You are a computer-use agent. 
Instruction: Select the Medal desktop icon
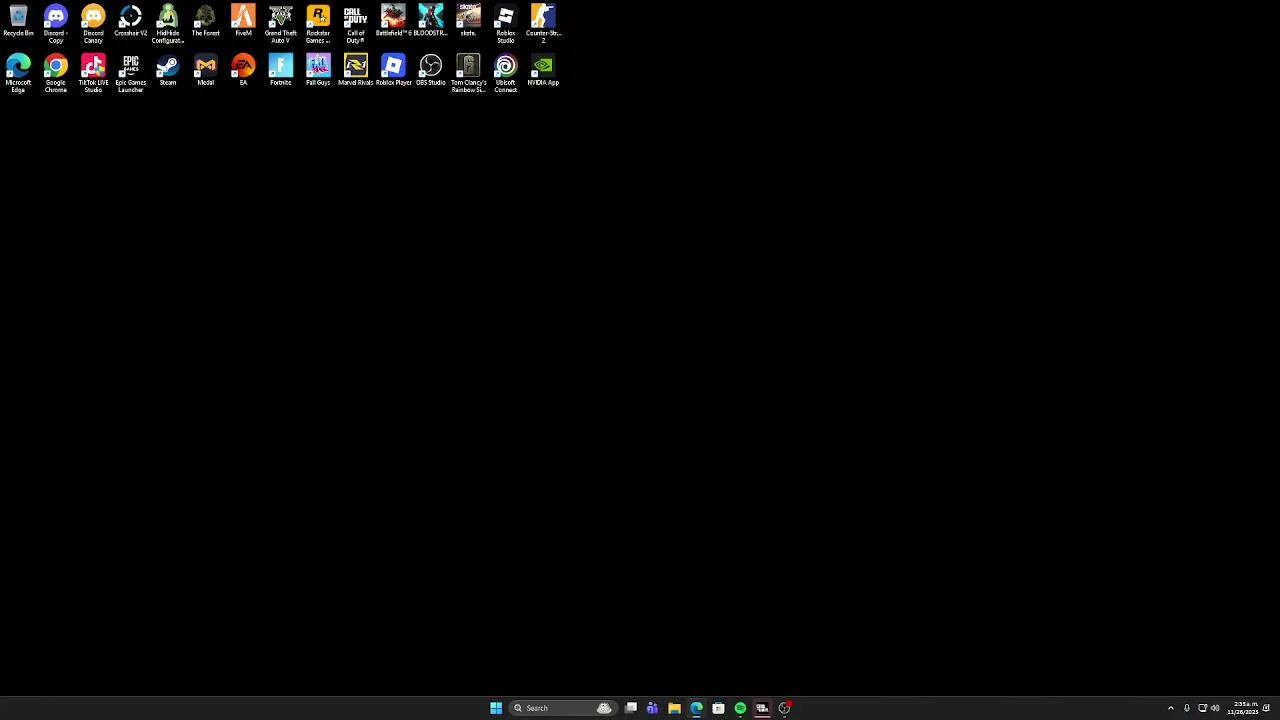click(x=205, y=71)
